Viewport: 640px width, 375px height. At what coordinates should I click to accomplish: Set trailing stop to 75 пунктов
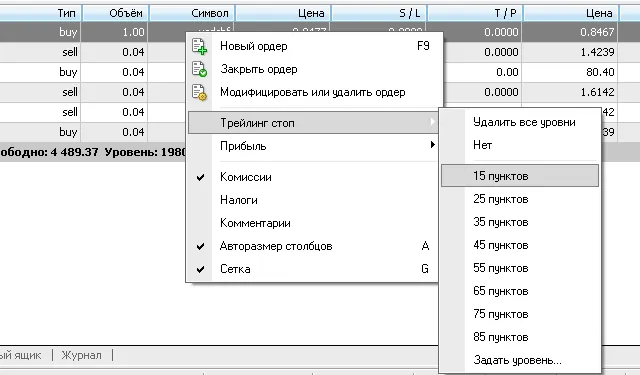pos(520,314)
